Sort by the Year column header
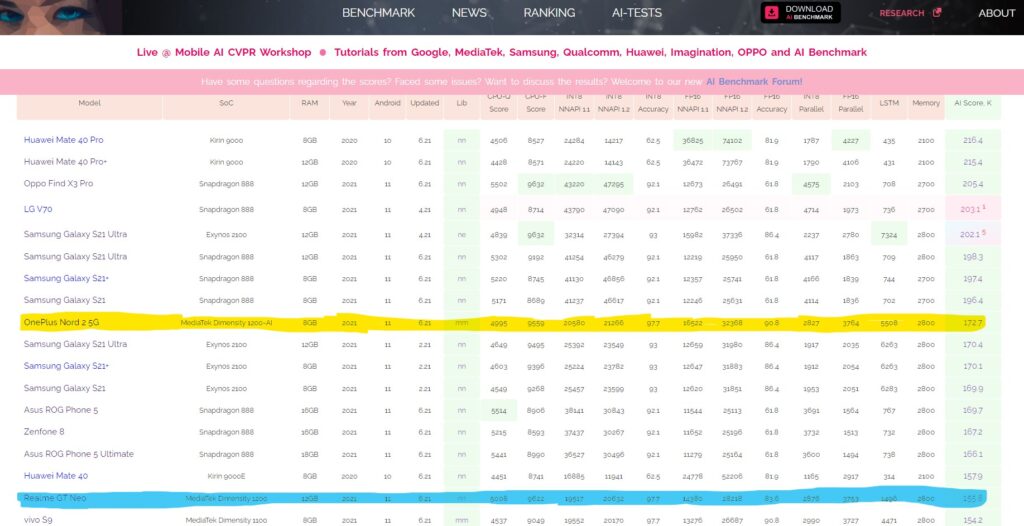 (x=349, y=103)
